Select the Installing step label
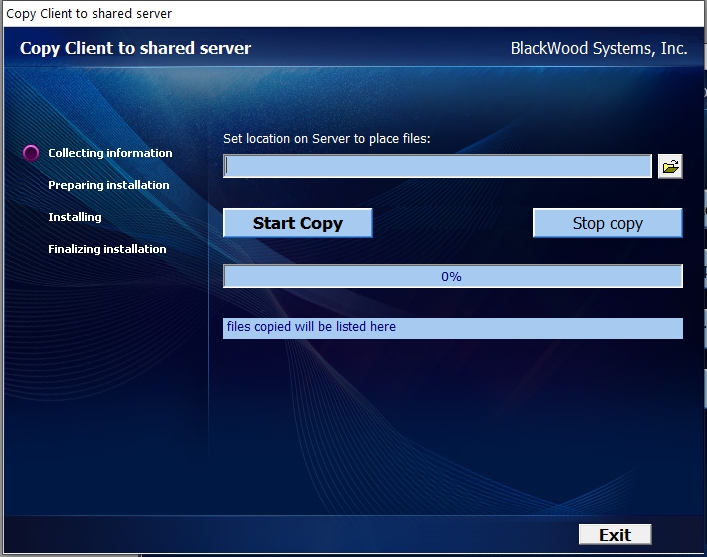The width and height of the screenshot is (707, 557). (x=75, y=217)
